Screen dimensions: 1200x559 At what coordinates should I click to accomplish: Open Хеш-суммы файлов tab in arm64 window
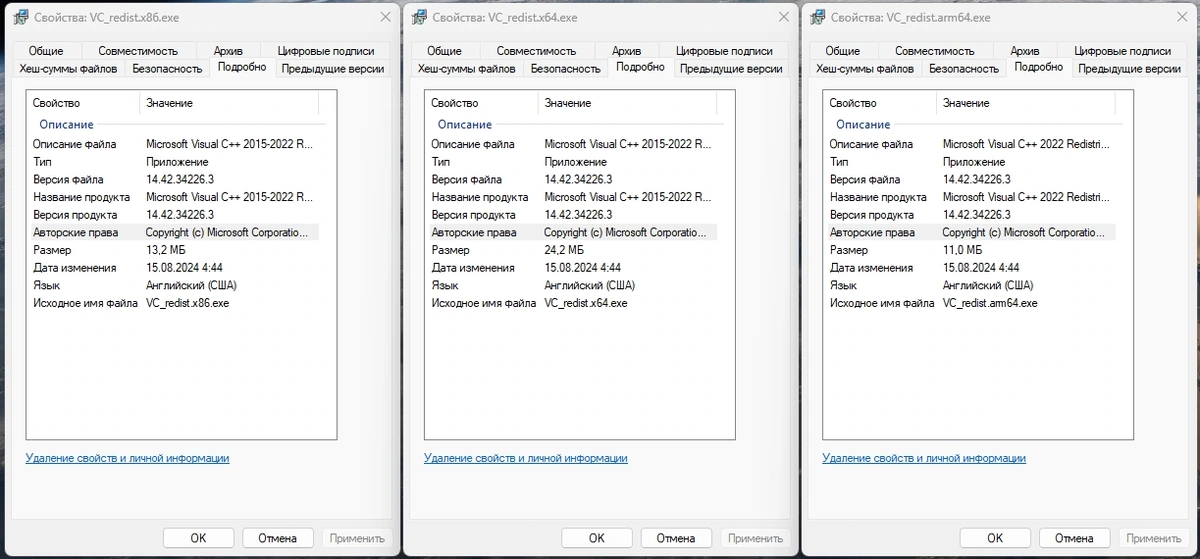(865, 68)
